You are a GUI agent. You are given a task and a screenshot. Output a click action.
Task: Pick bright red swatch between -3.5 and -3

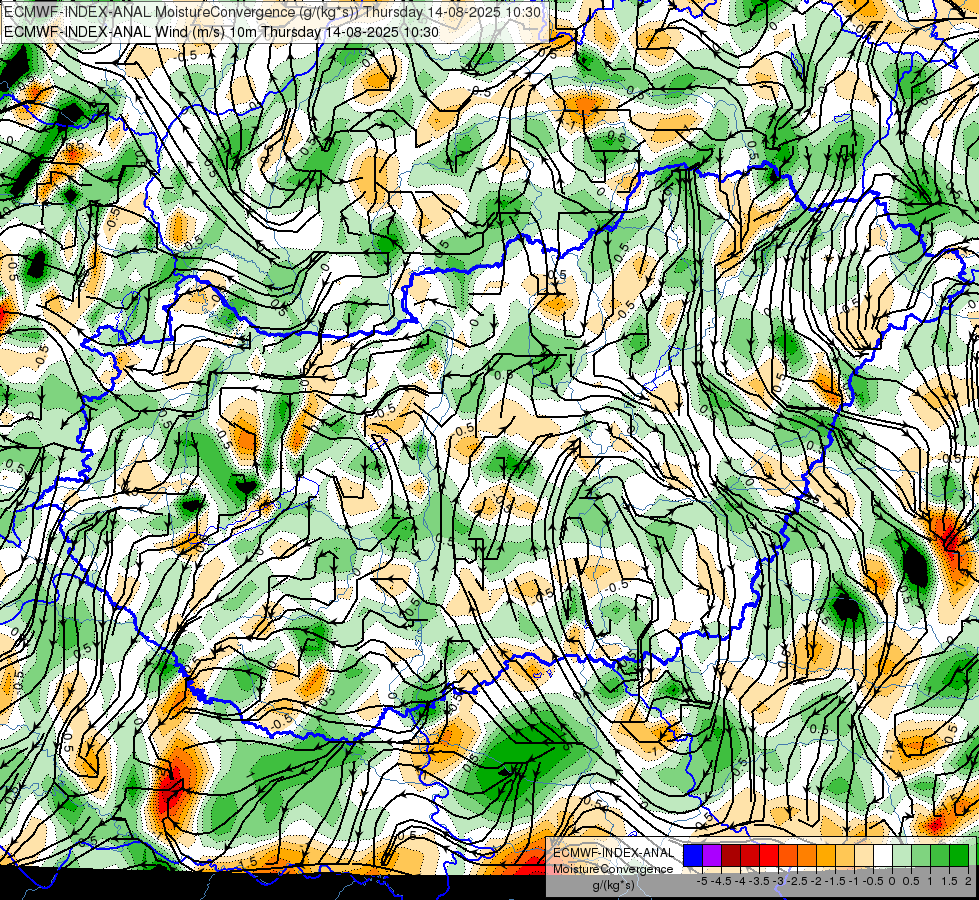click(x=769, y=856)
